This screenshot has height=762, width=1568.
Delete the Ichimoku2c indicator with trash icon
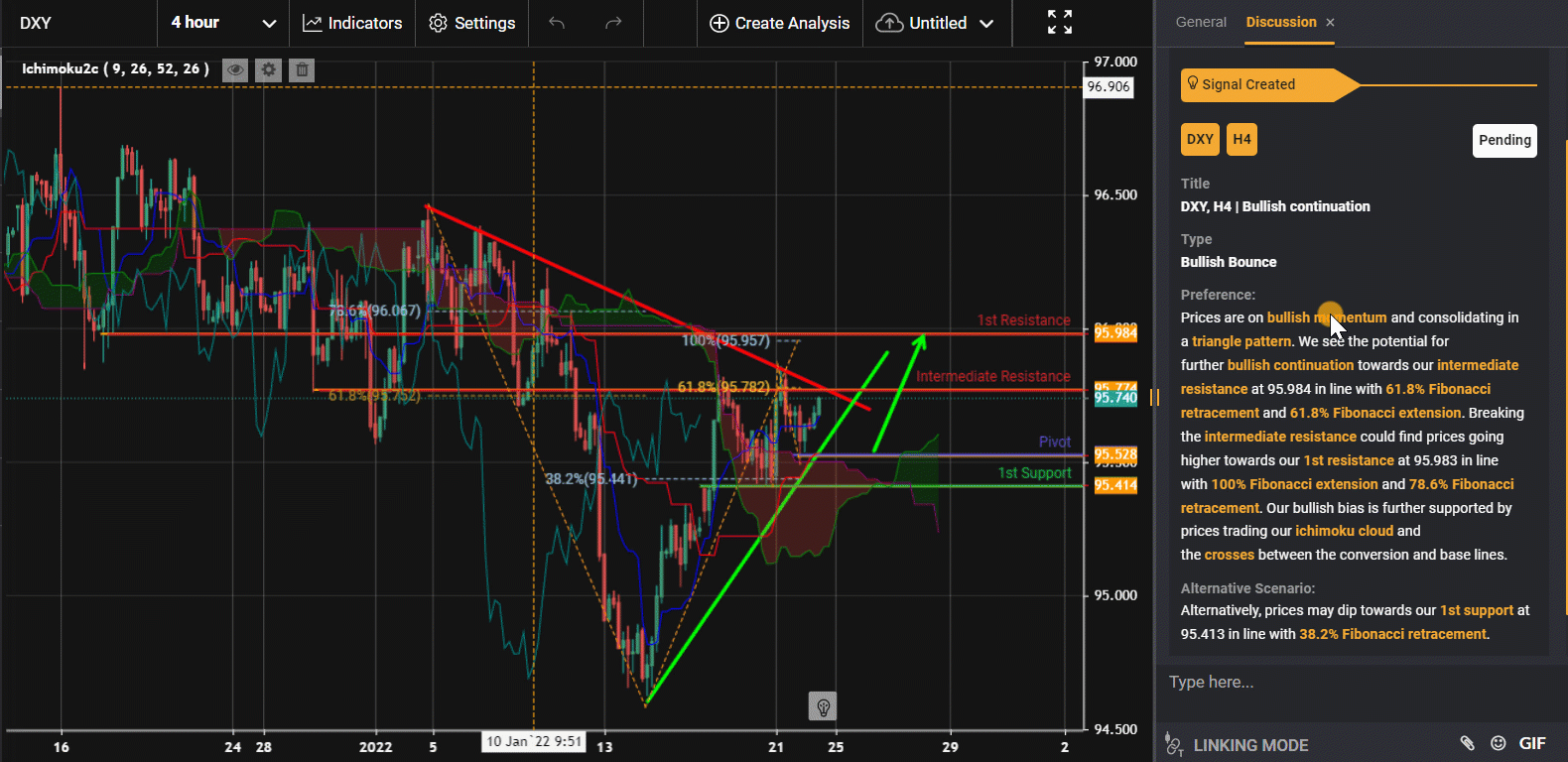(x=303, y=69)
